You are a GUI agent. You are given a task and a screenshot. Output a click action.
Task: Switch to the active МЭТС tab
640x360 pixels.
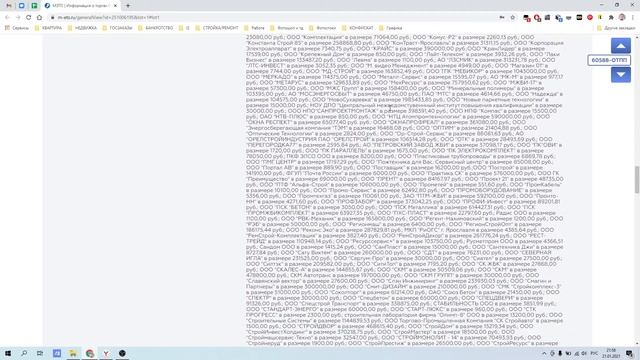(81, 6)
